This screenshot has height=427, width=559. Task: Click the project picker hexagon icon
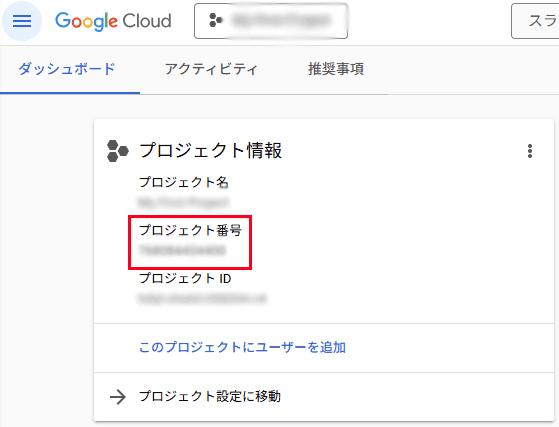pos(216,20)
